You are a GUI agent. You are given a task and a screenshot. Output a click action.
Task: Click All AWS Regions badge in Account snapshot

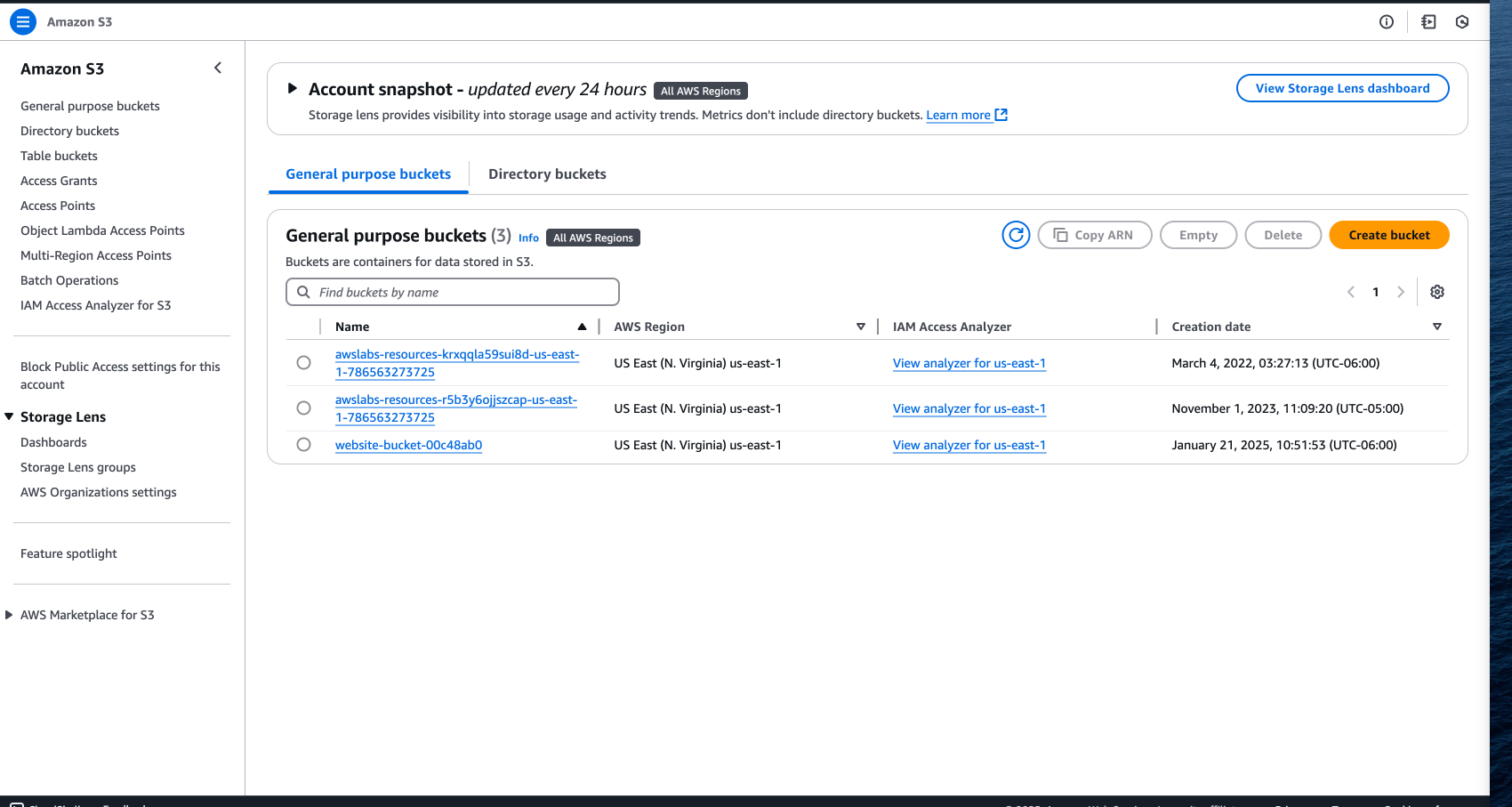pyautogui.click(x=700, y=91)
